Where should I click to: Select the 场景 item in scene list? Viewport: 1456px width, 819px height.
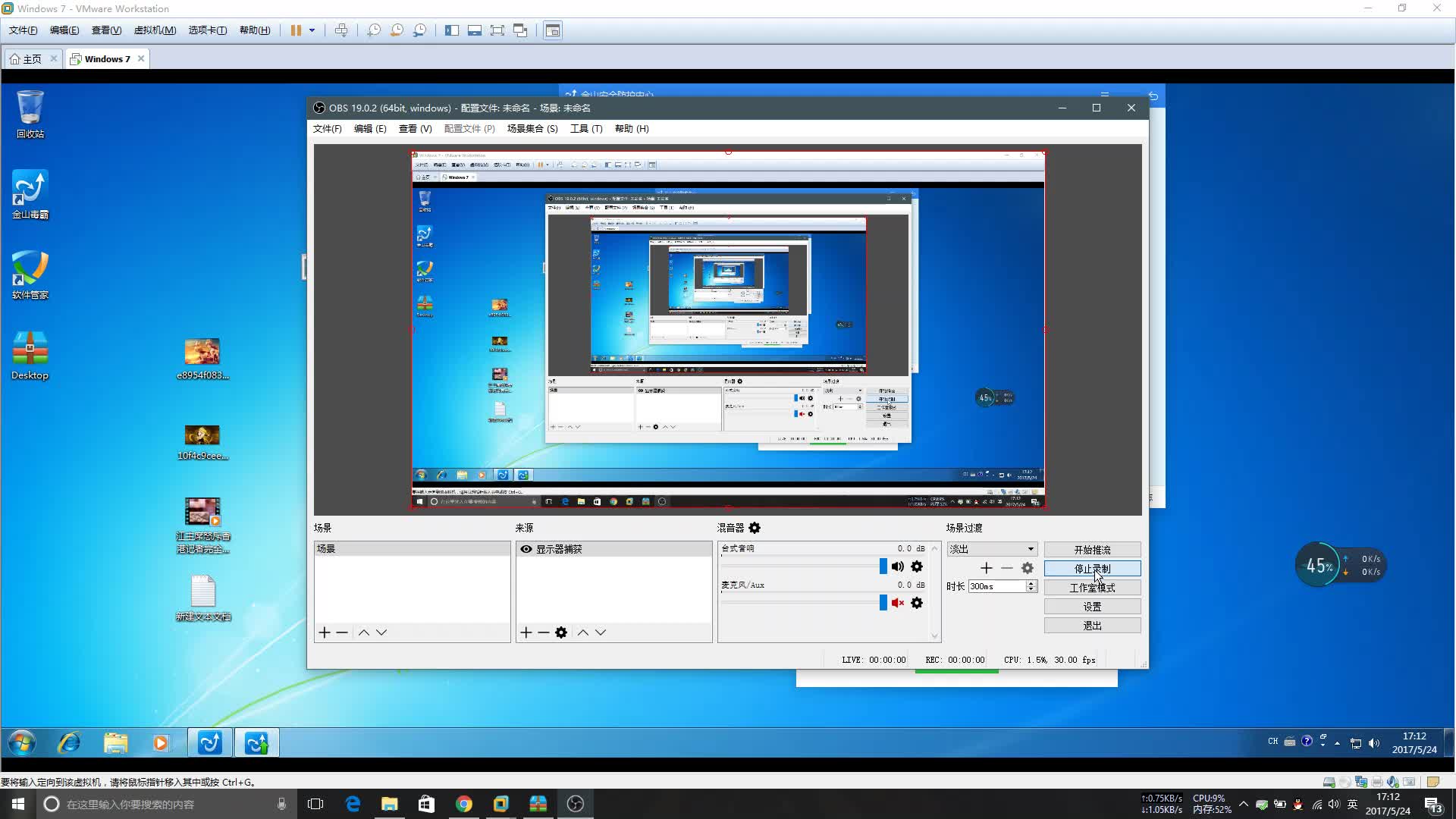(x=412, y=549)
